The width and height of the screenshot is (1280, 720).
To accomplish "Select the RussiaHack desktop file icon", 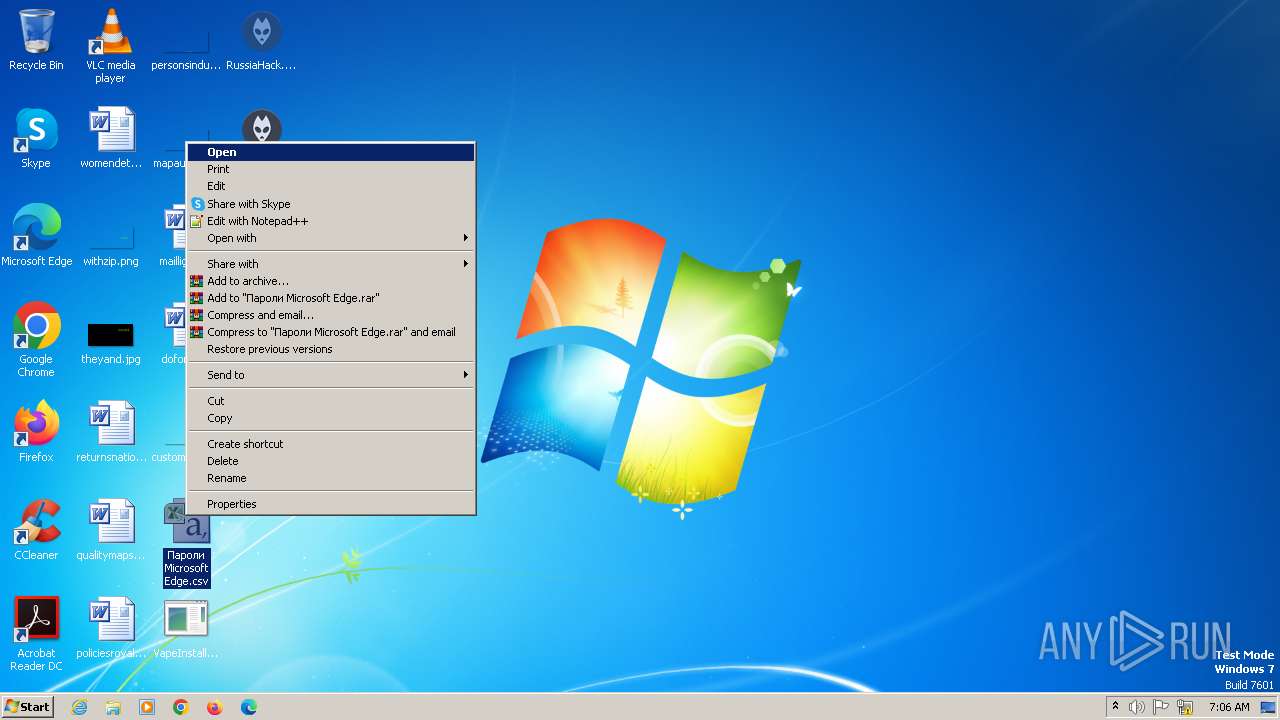I will (261, 40).
